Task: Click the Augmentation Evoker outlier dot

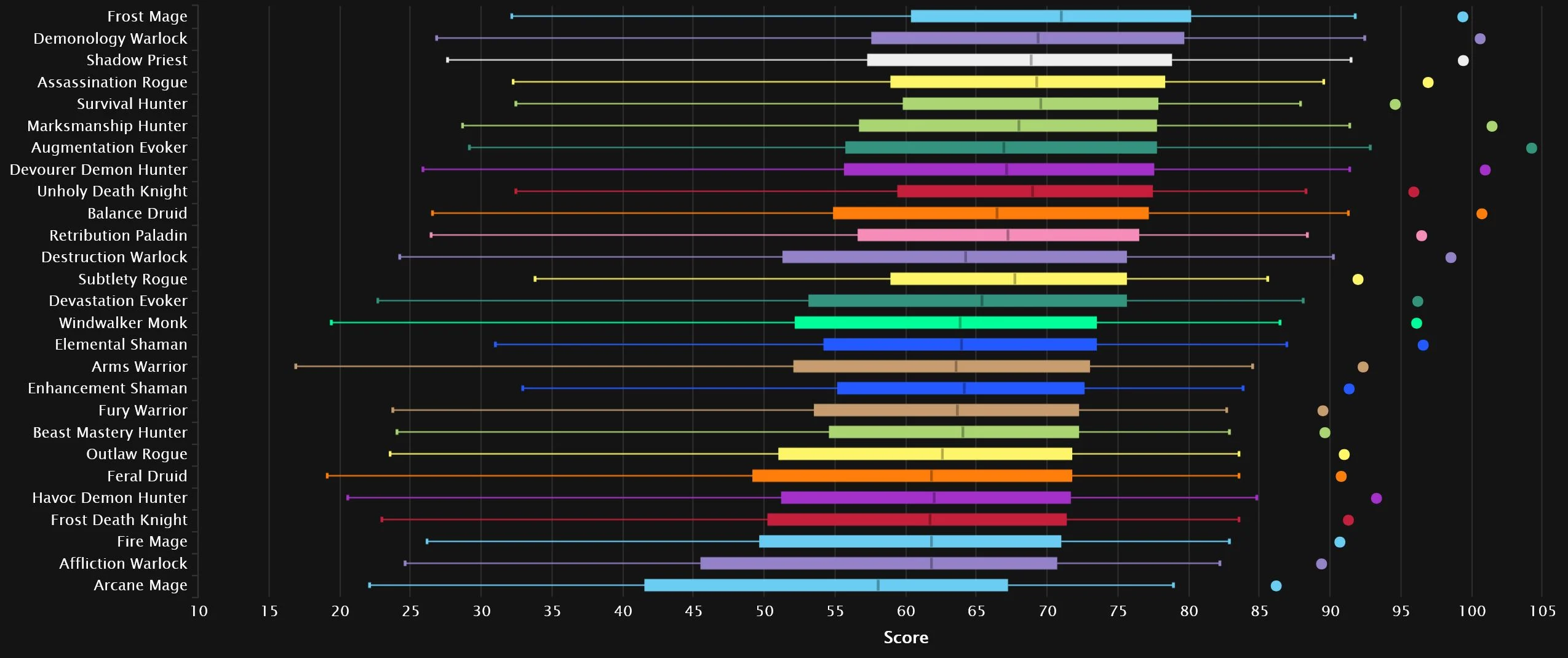Action: [1531, 148]
